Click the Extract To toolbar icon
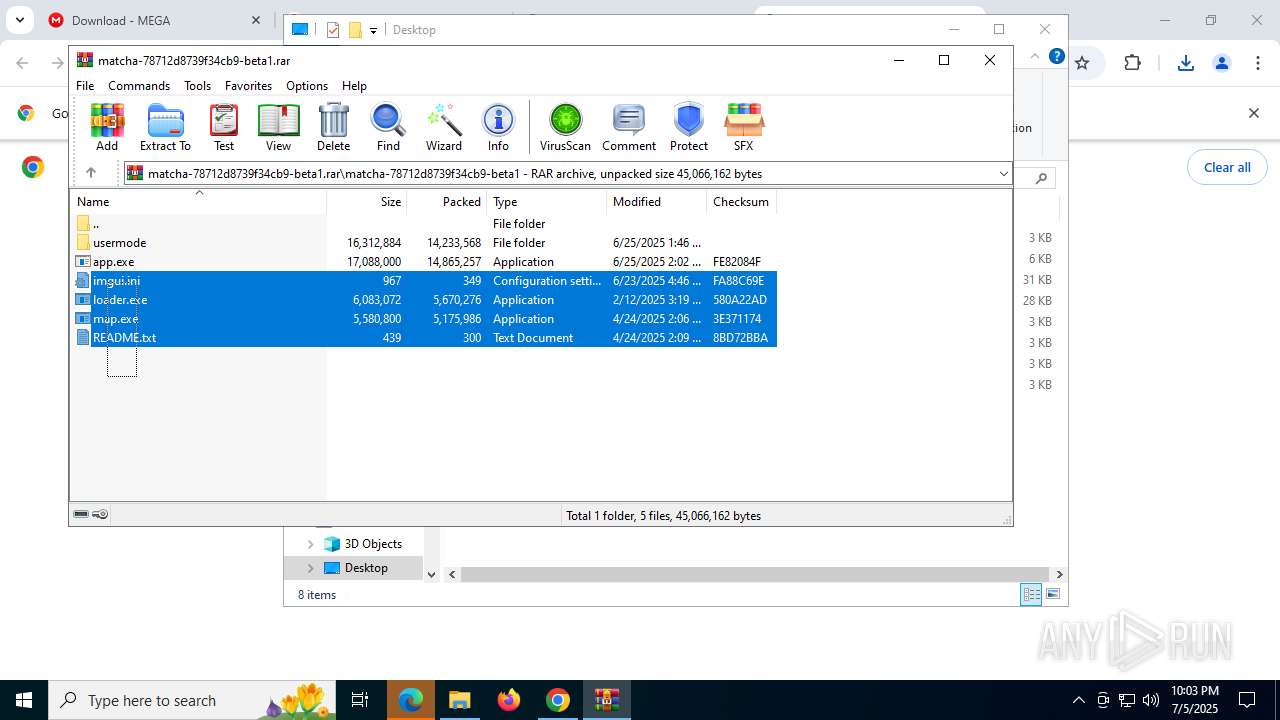 [x=165, y=127]
